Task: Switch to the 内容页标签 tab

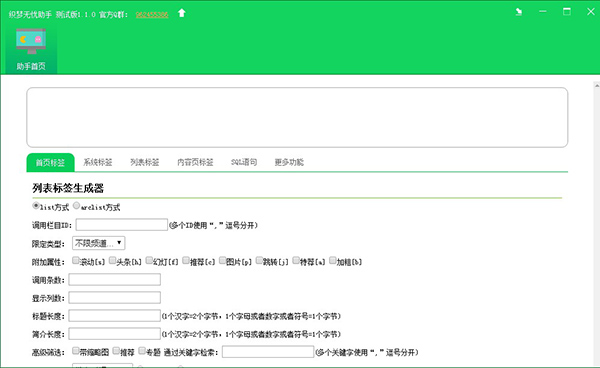Action: (x=195, y=162)
